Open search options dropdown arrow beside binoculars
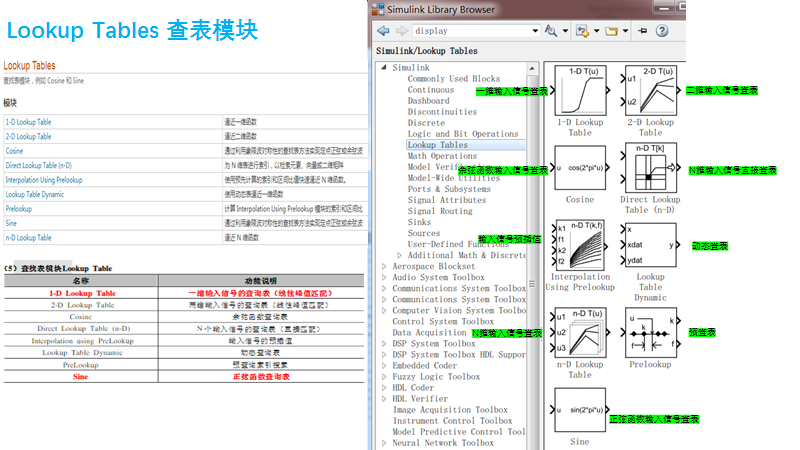This screenshot has width=800, height=450. 565,31
